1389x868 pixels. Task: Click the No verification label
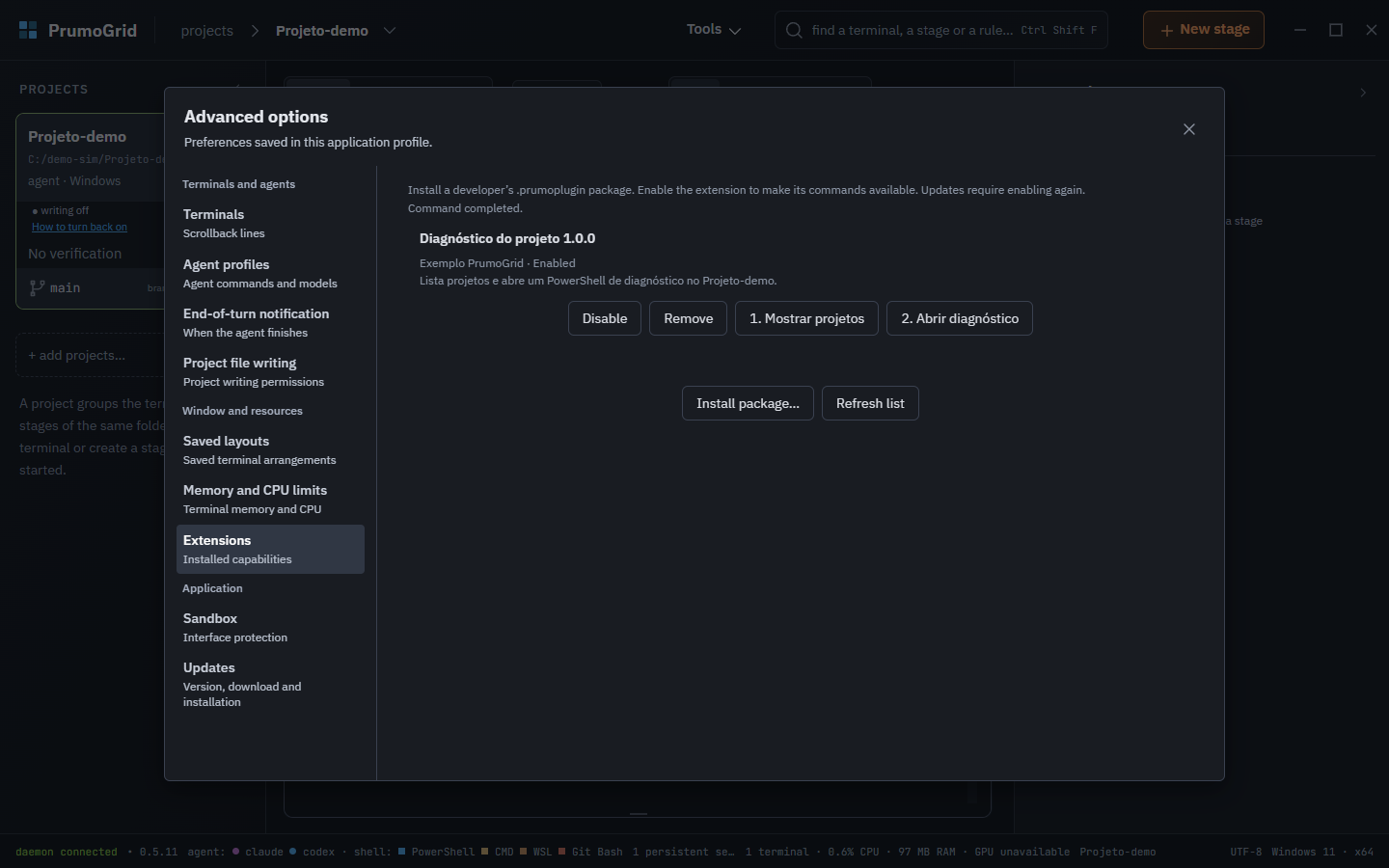point(74,254)
